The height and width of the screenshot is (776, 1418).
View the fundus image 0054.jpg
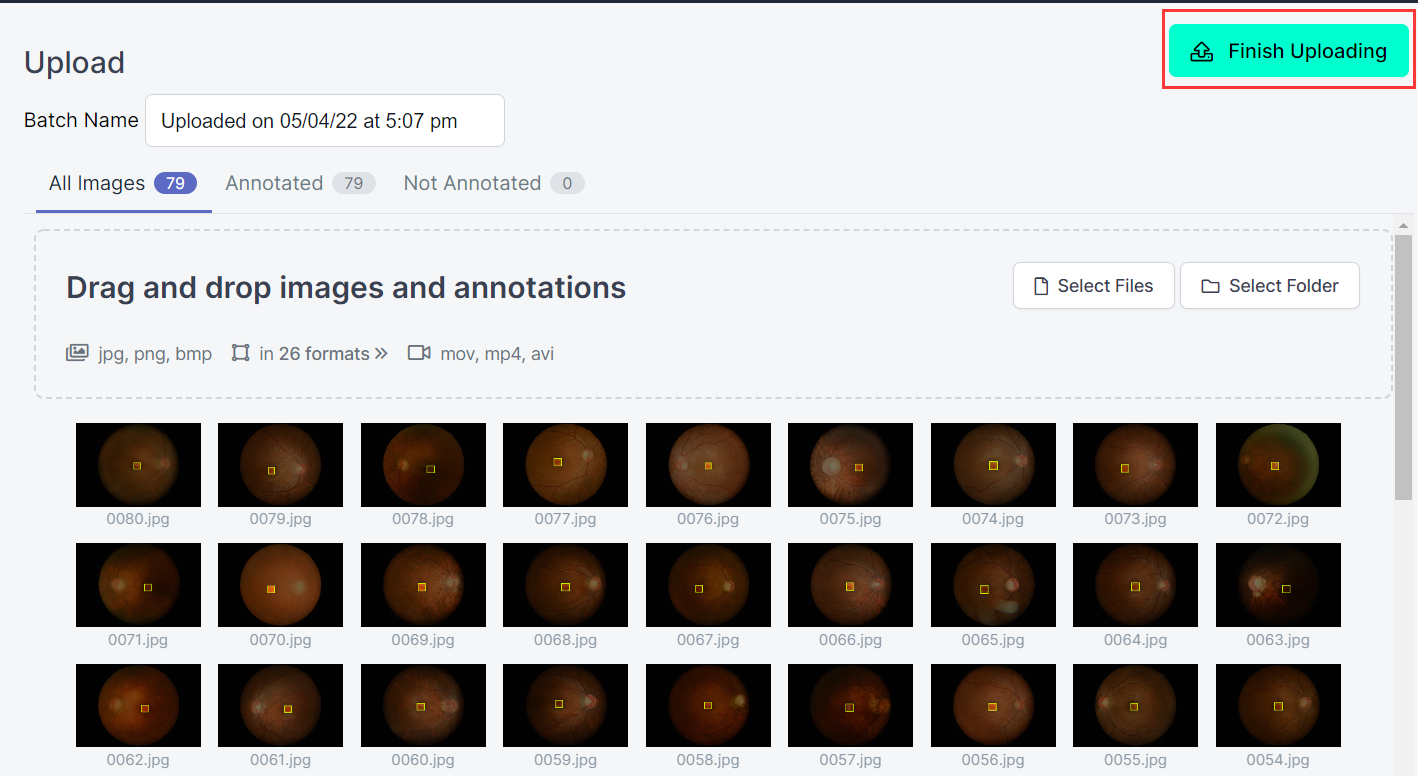(x=1278, y=706)
